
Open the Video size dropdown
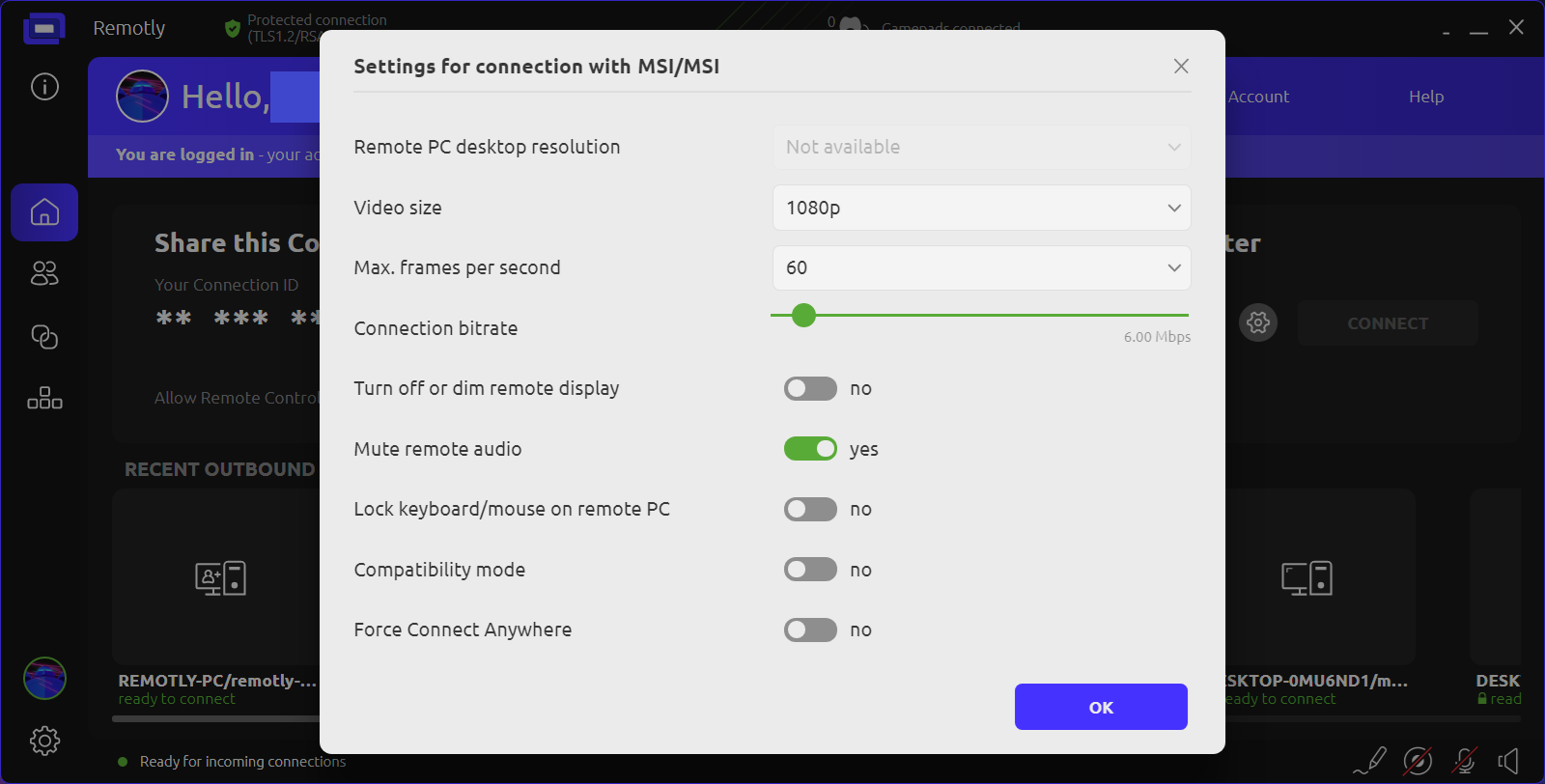[x=981, y=208]
